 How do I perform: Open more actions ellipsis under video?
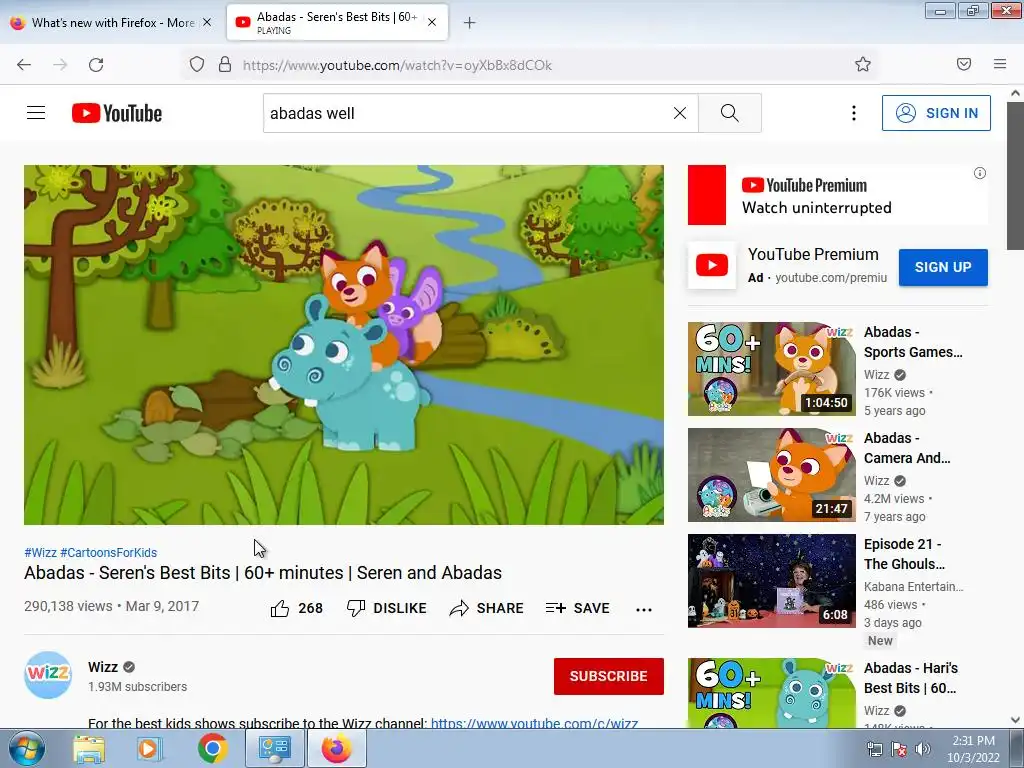click(644, 609)
